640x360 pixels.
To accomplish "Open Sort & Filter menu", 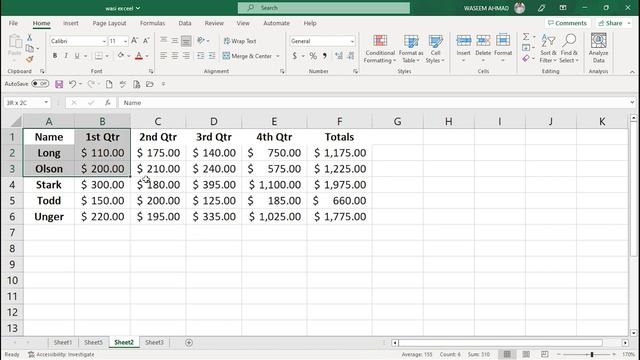I will tap(548, 49).
